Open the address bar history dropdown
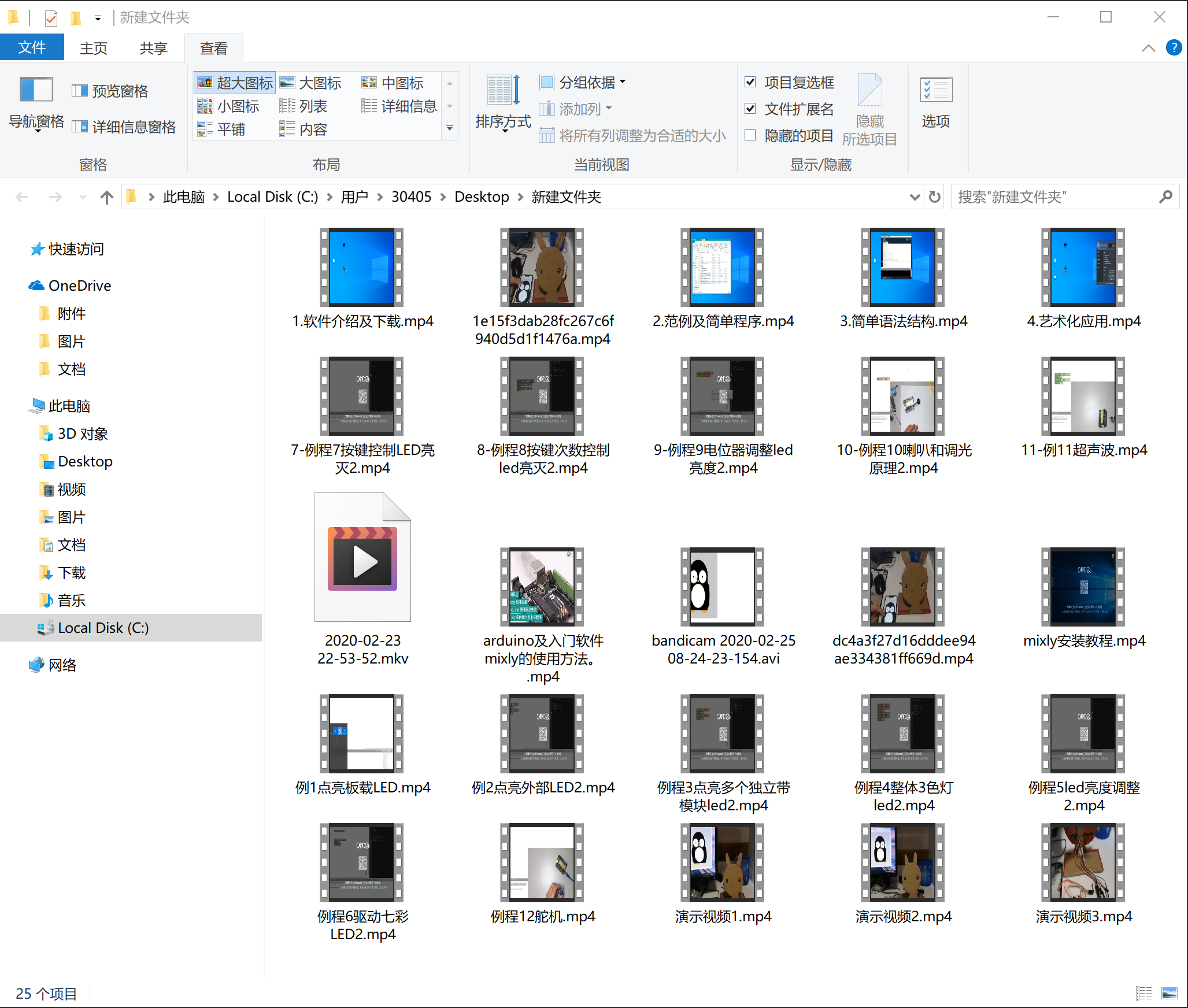 (x=915, y=197)
